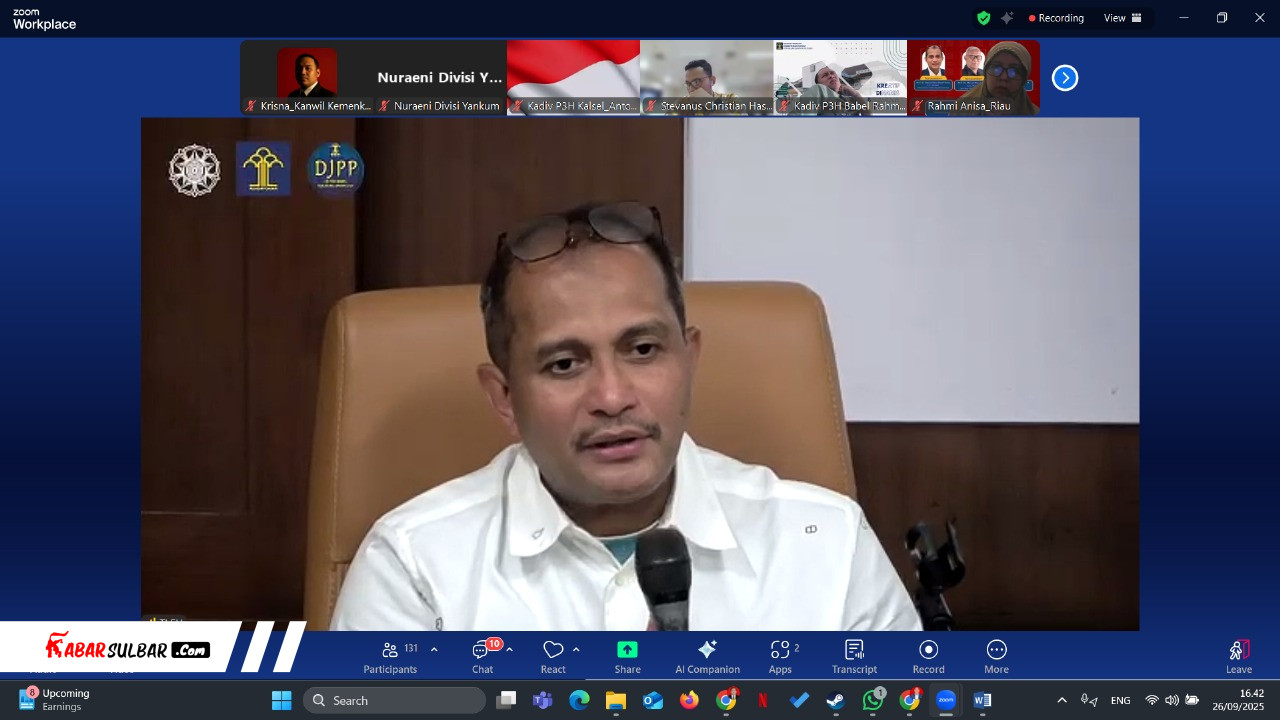Select Stevanus Christian video thumbnail

pyautogui.click(x=706, y=77)
